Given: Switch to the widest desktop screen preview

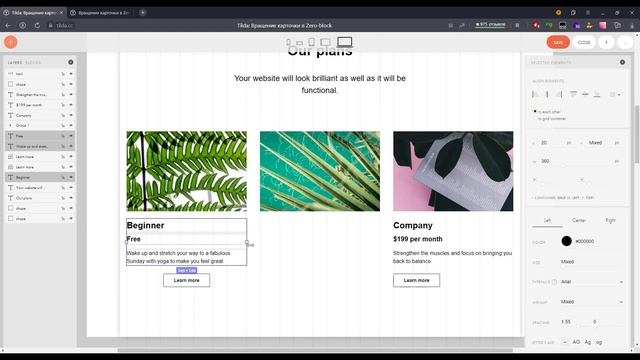Looking at the screenshot, I should coord(344,42).
